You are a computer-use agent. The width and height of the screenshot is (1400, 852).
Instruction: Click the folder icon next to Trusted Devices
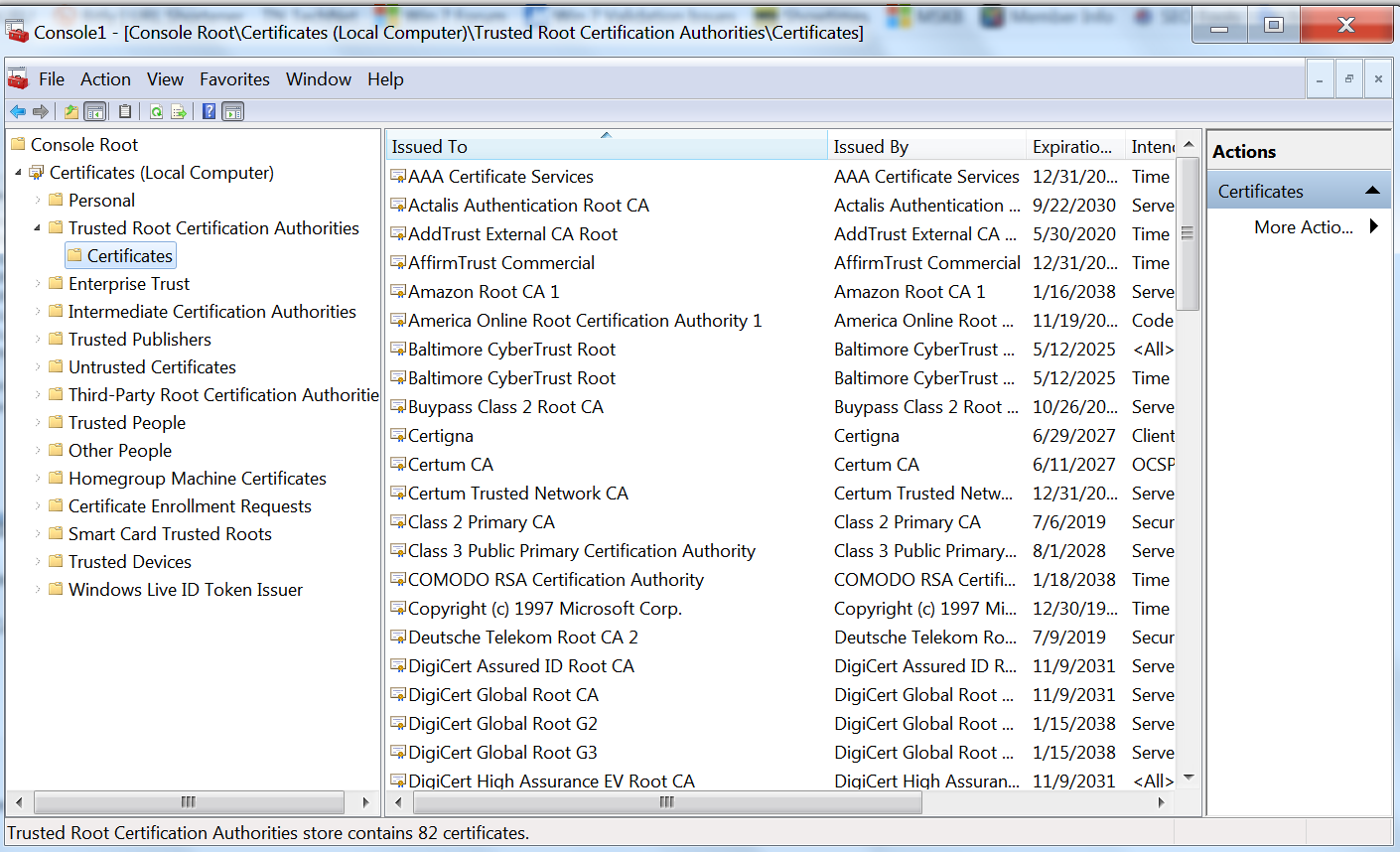(57, 561)
